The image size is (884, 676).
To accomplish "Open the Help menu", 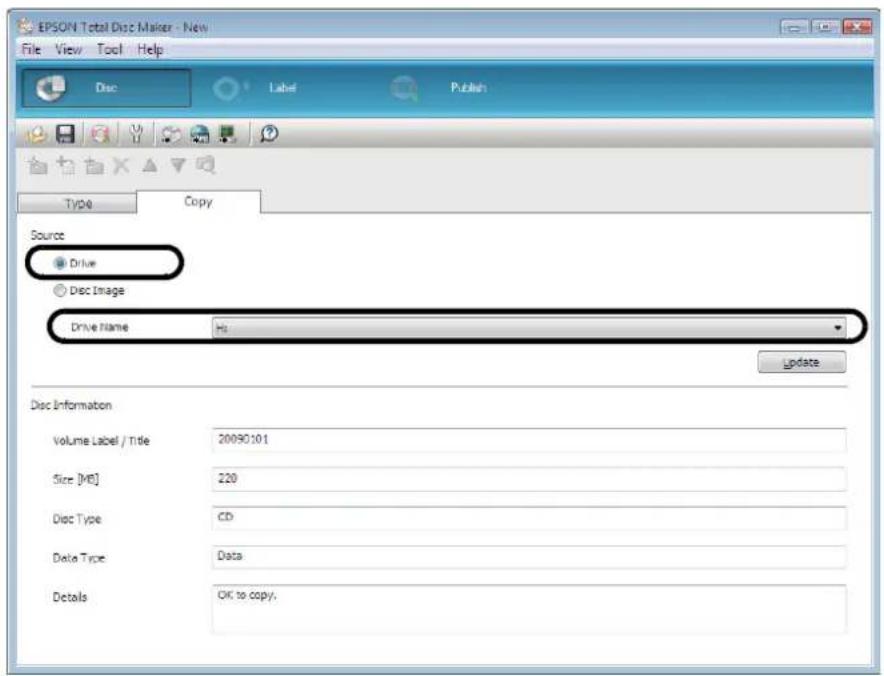I will click(150, 50).
